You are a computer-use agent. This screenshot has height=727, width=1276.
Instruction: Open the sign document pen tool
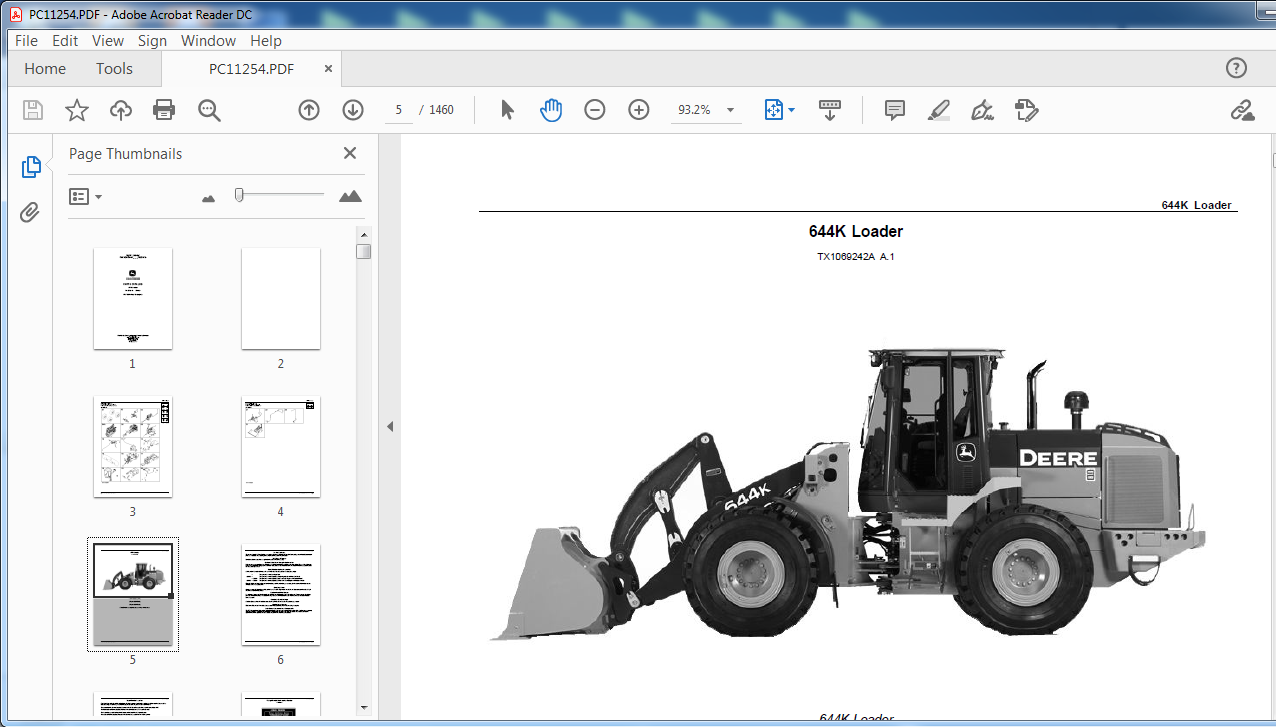982,110
